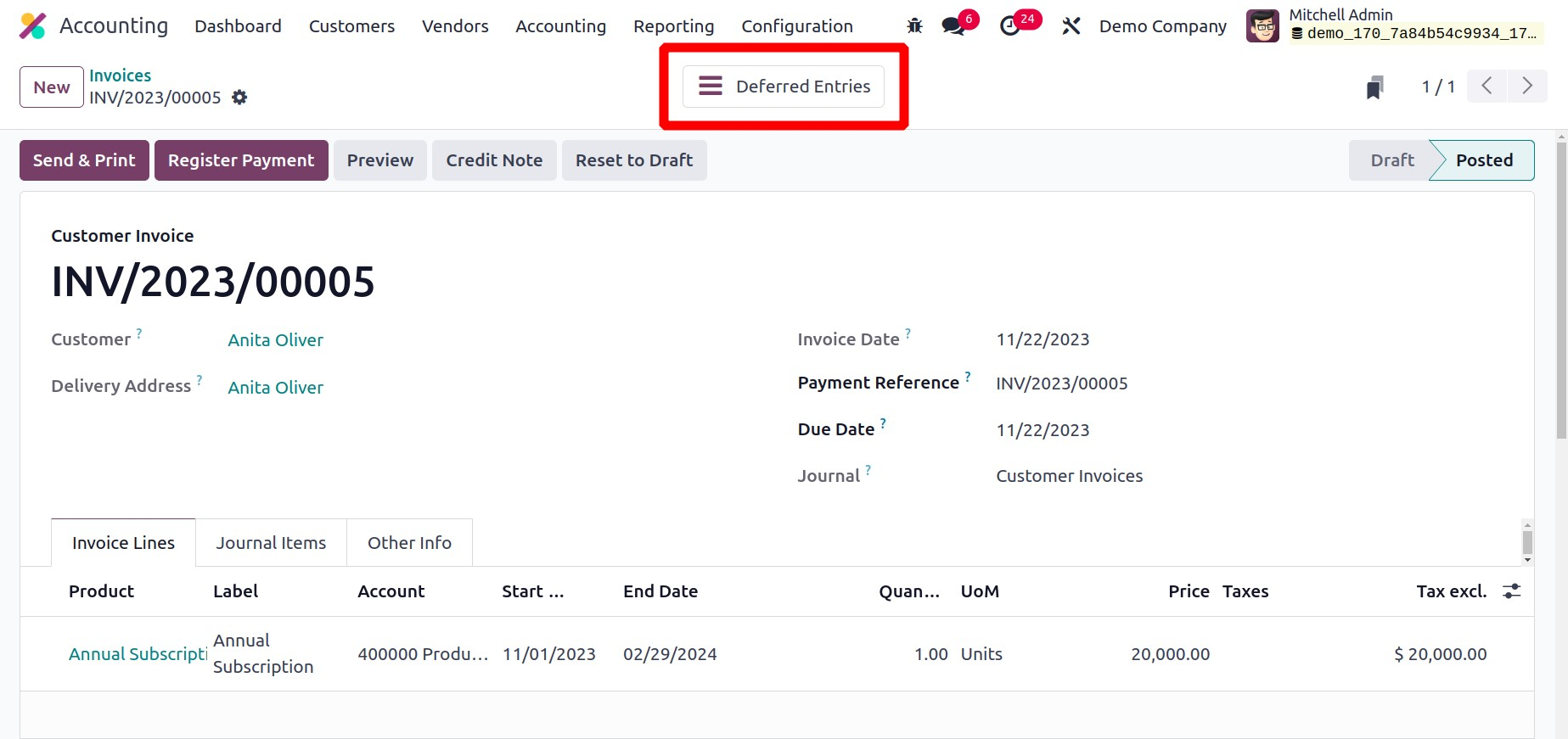The height and width of the screenshot is (739, 1568).
Task: Go to the next record arrow
Action: click(x=1527, y=87)
